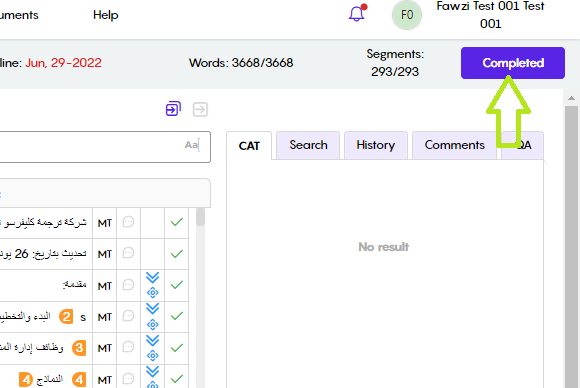Viewport: 580px width, 388px height.
Task: Open comment bubble on the مقدمة row
Action: pyautogui.click(x=128, y=285)
